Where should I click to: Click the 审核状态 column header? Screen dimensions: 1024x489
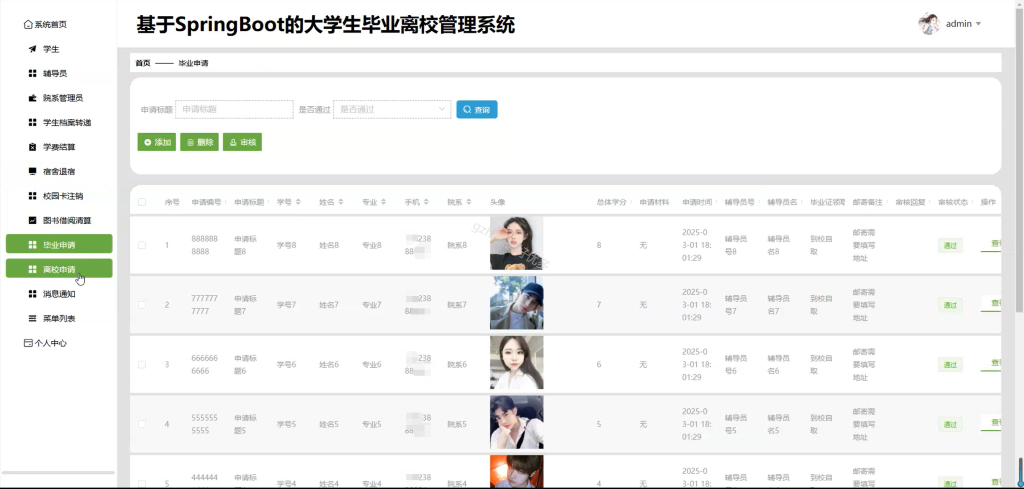953,202
